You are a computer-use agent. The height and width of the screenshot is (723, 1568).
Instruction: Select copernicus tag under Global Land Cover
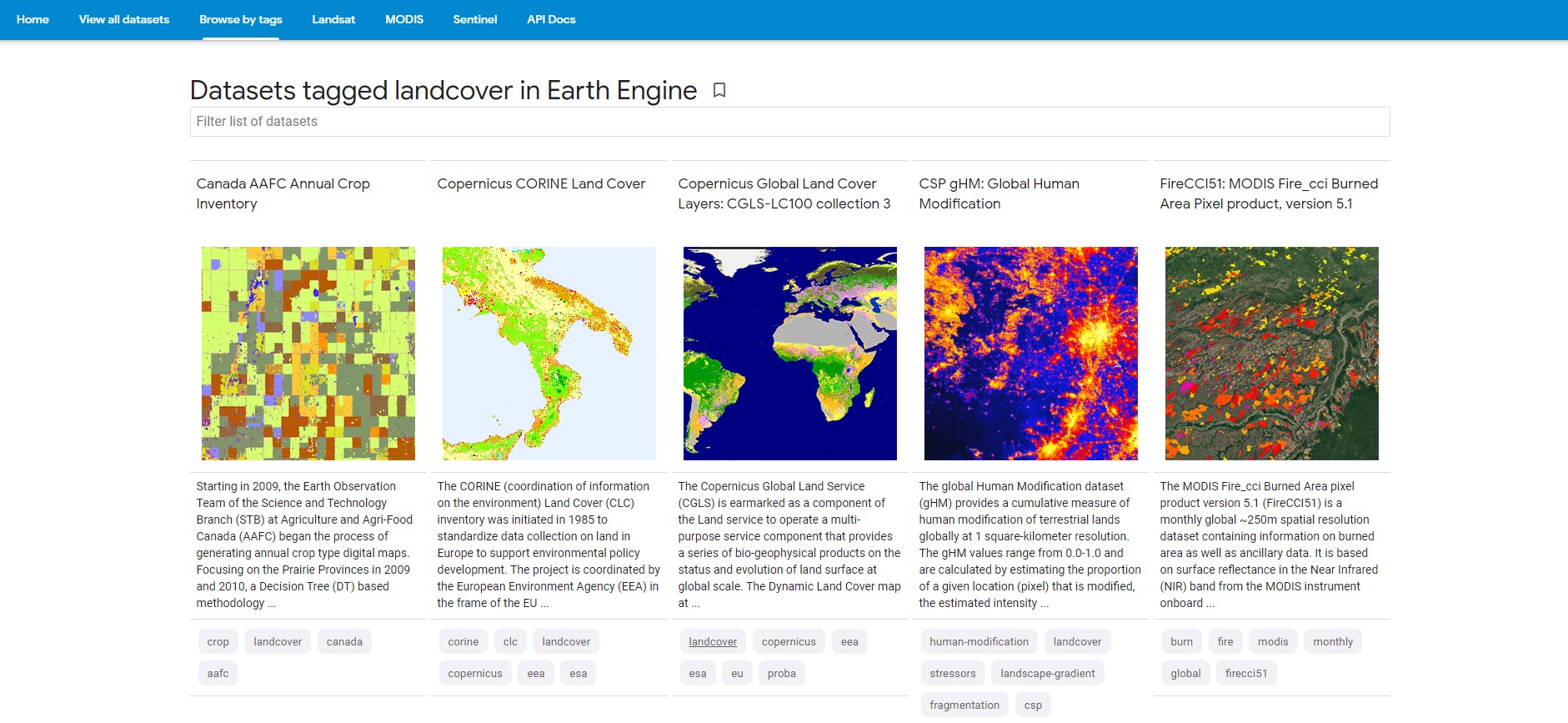click(x=789, y=641)
